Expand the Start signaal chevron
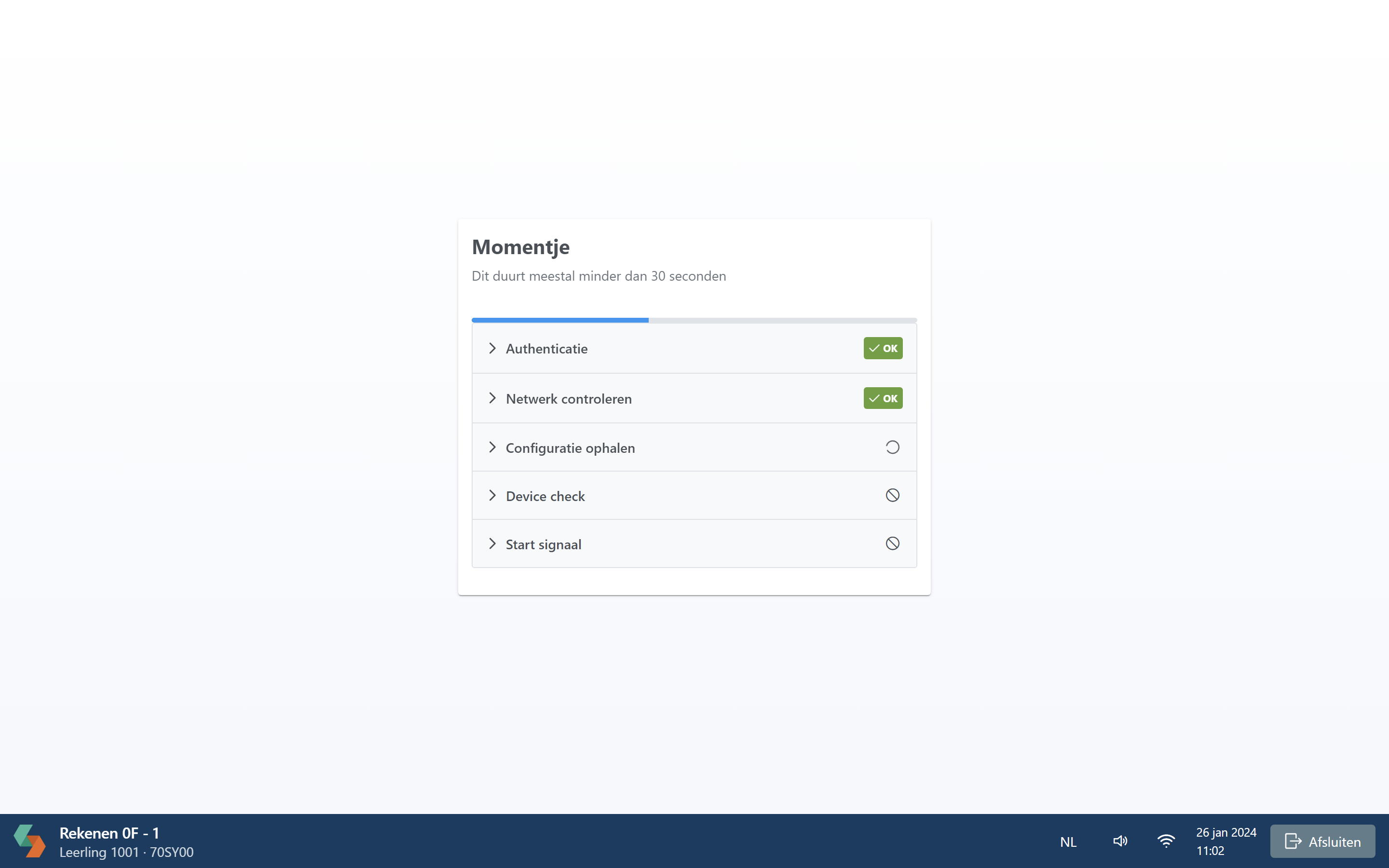This screenshot has height=868, width=1389. coord(492,543)
